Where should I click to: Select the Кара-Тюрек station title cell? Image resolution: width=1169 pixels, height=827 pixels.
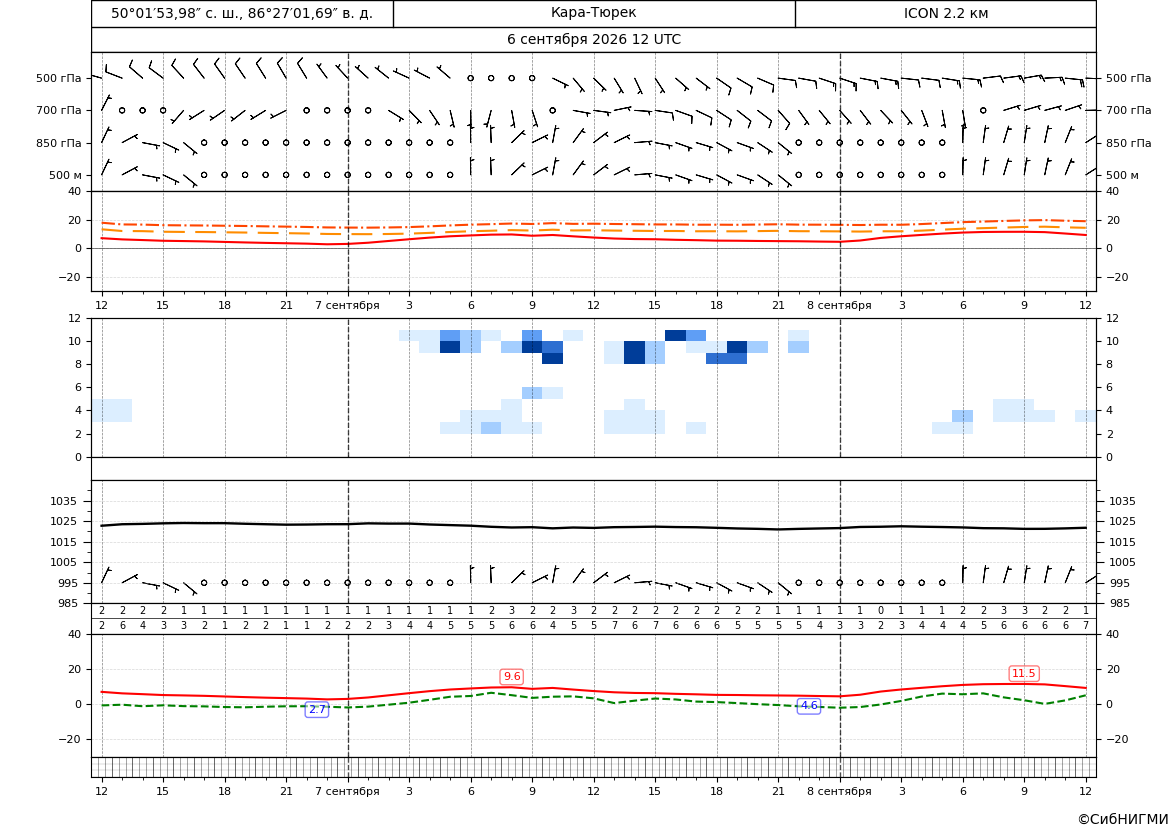[x=594, y=13]
